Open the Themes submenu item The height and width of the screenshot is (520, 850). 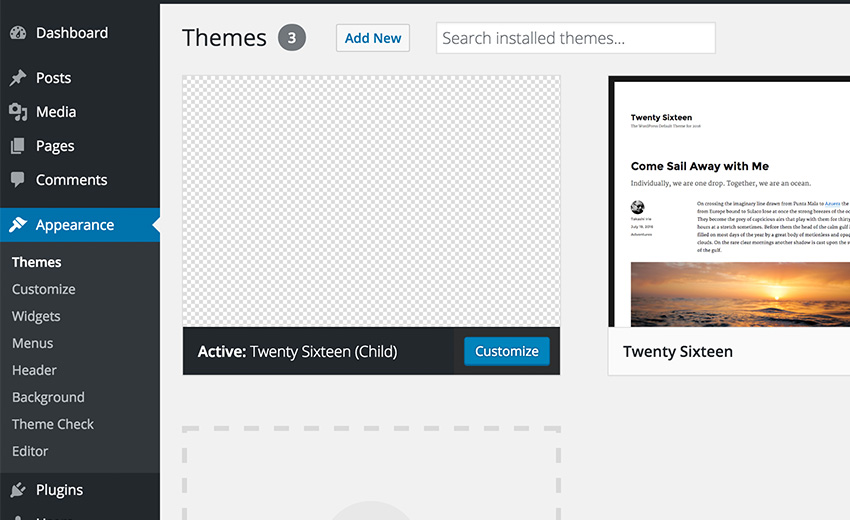click(37, 262)
